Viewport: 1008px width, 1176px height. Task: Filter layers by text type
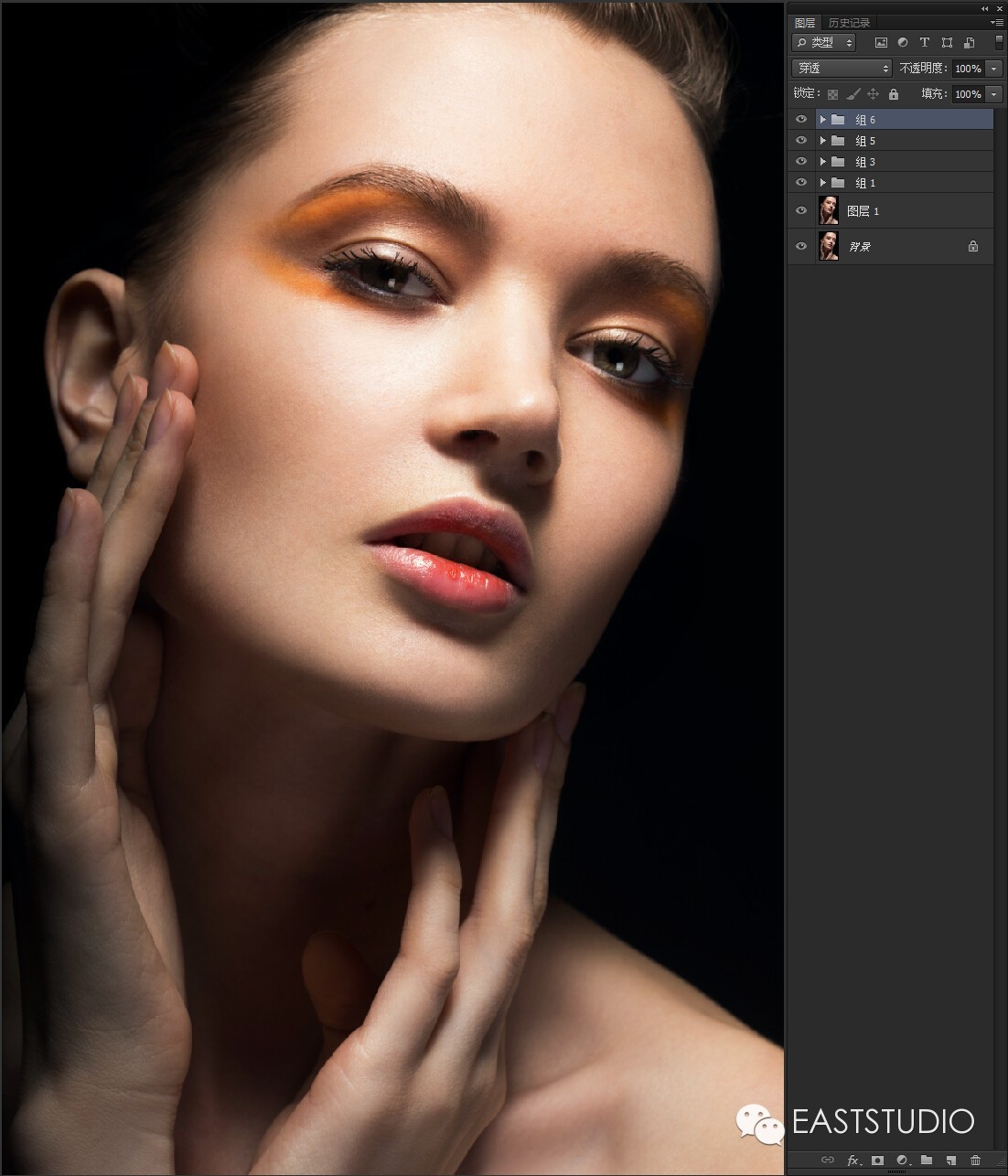pos(925,43)
